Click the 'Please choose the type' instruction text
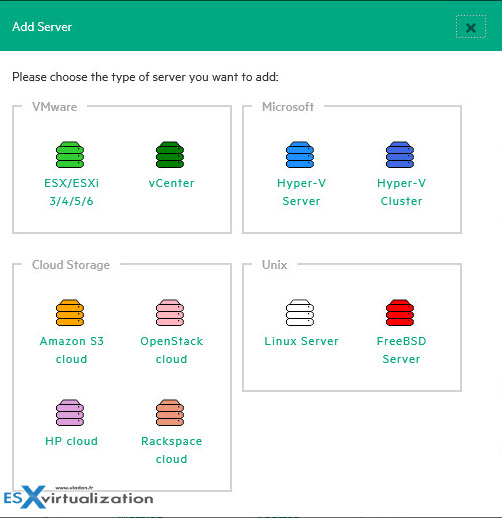The width and height of the screenshot is (502, 518). pyautogui.click(x=145, y=77)
